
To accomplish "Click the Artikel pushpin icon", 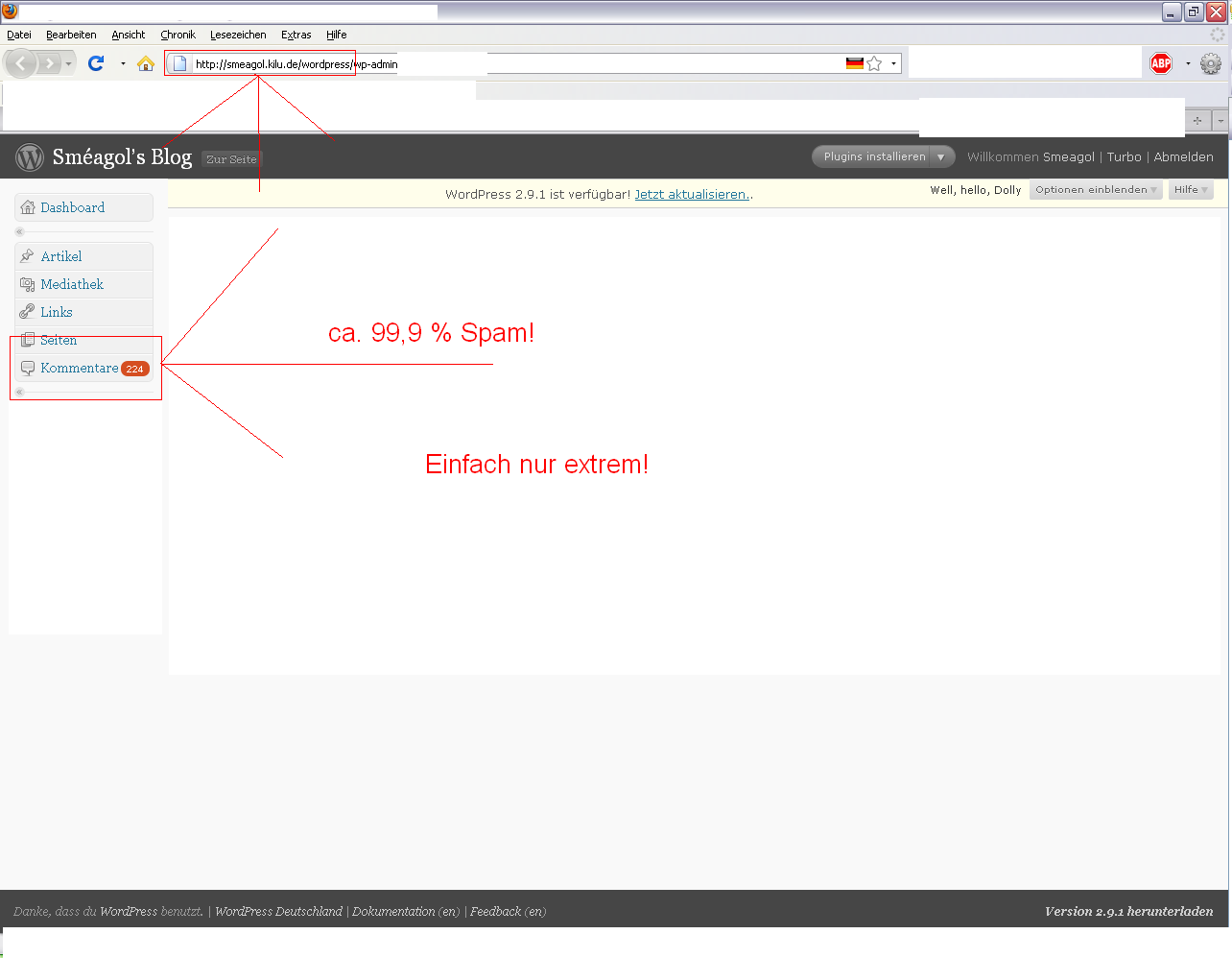I will click(x=28, y=256).
